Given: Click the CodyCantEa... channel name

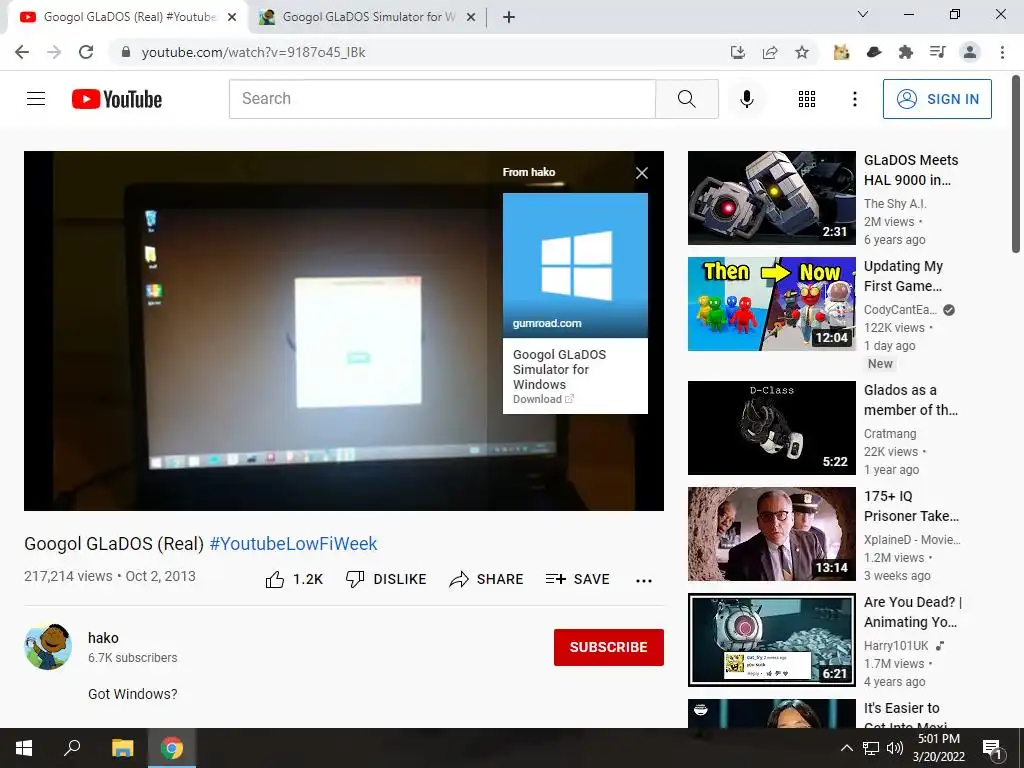Looking at the screenshot, I should point(901,310).
